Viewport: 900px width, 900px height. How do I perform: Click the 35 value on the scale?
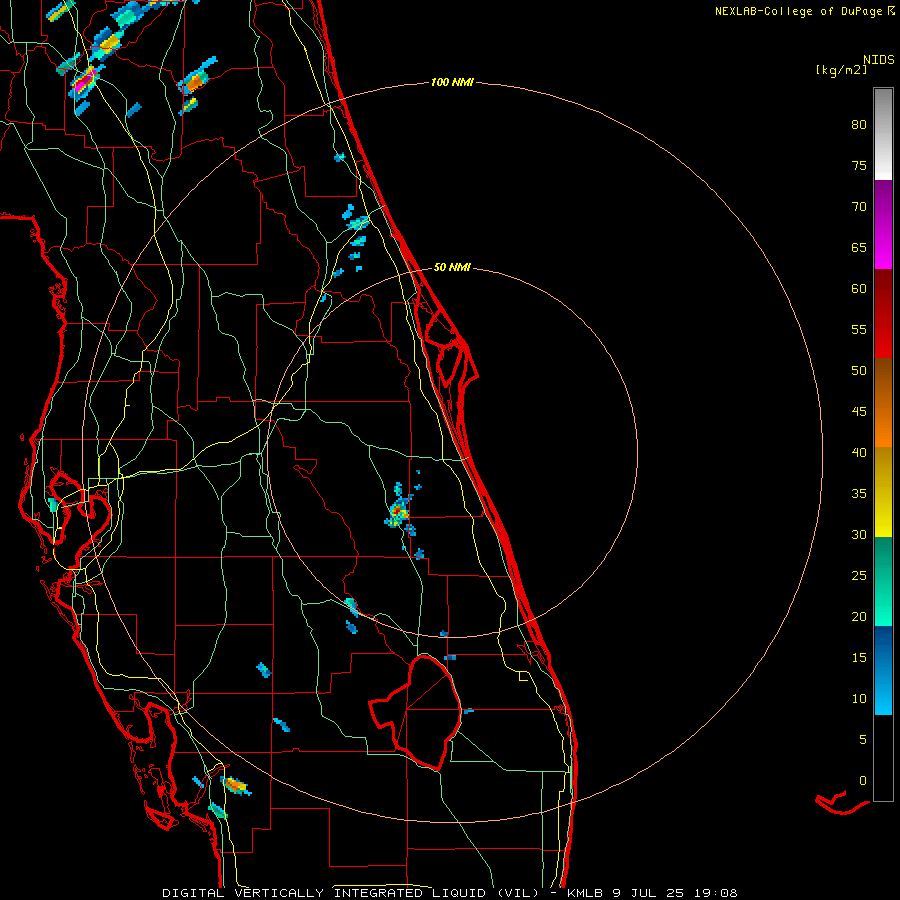point(859,494)
